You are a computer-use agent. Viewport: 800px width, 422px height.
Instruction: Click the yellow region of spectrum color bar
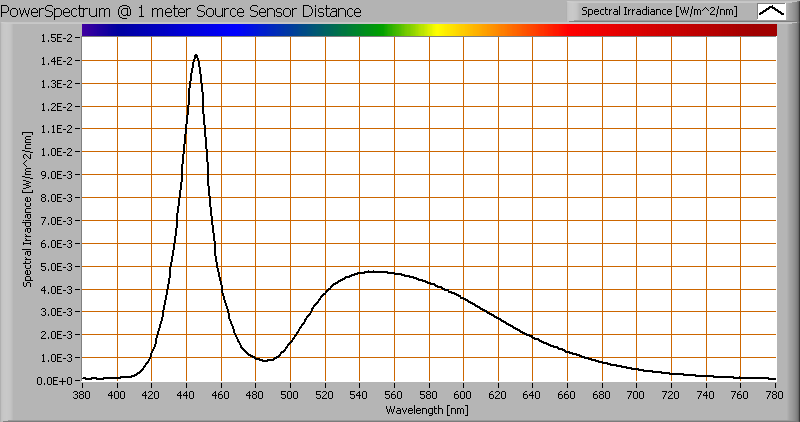click(x=438, y=30)
